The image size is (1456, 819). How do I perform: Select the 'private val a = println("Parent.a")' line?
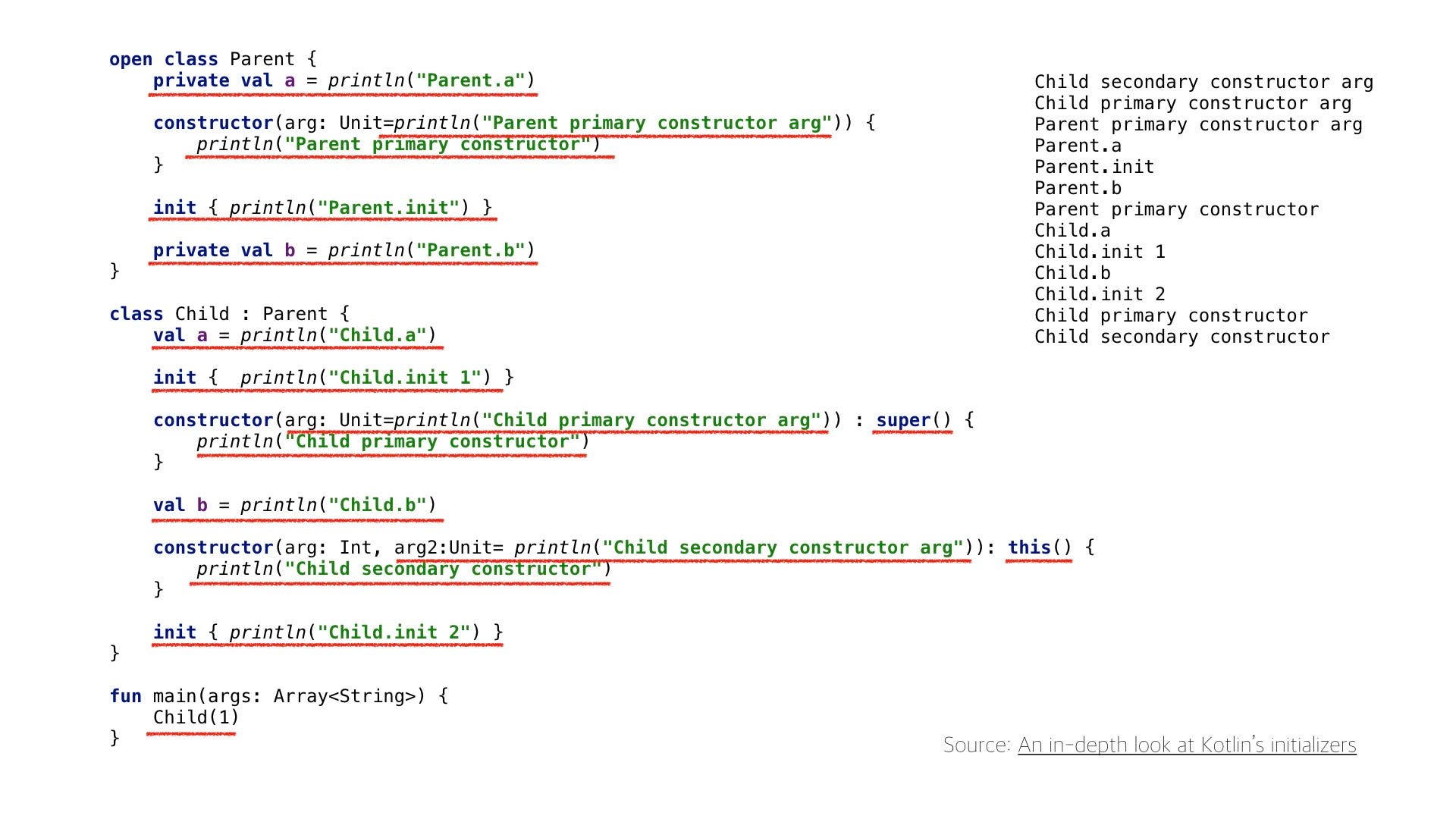(344, 80)
